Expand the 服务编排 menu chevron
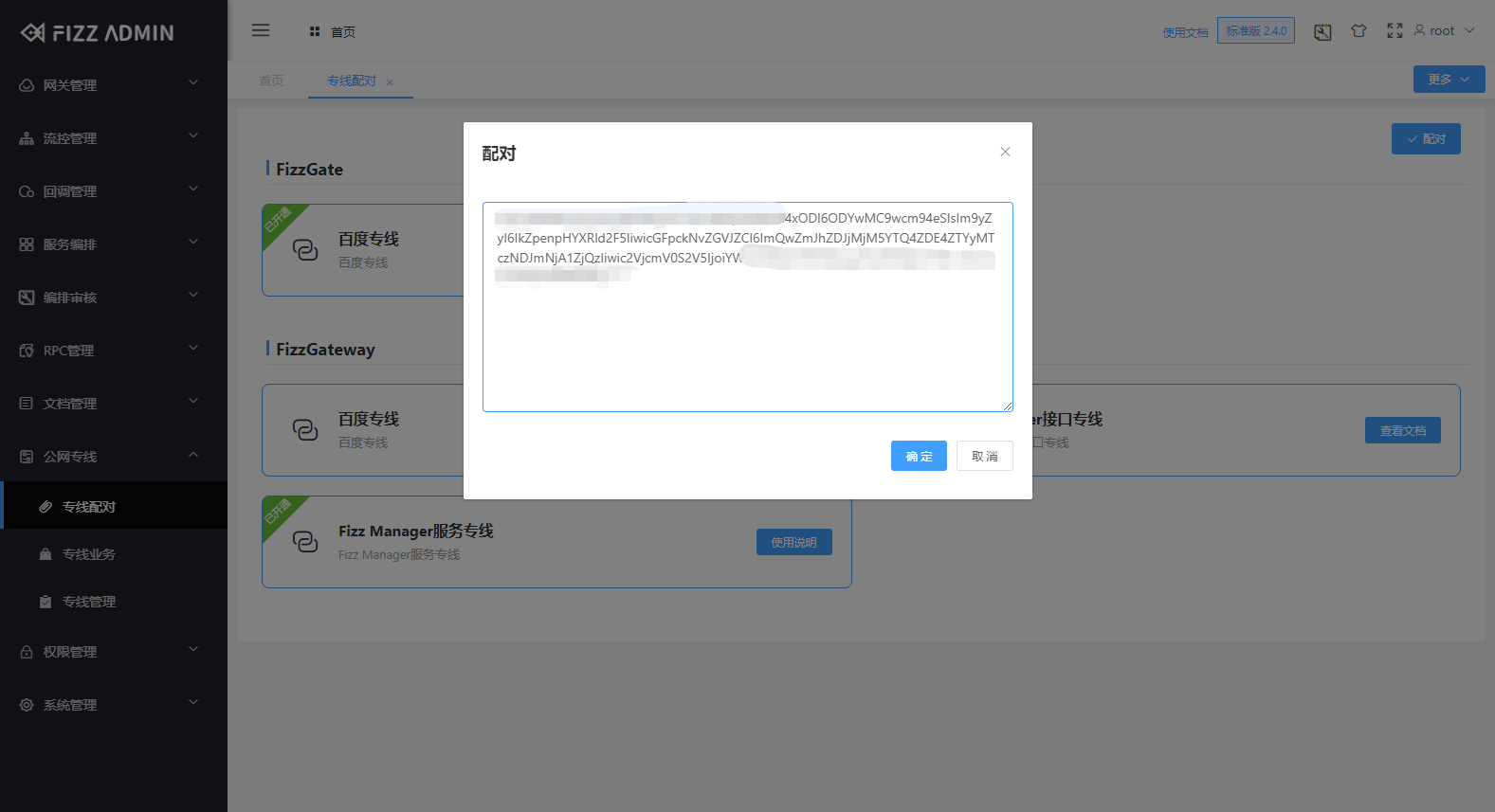Image resolution: width=1495 pixels, height=812 pixels. [193, 242]
